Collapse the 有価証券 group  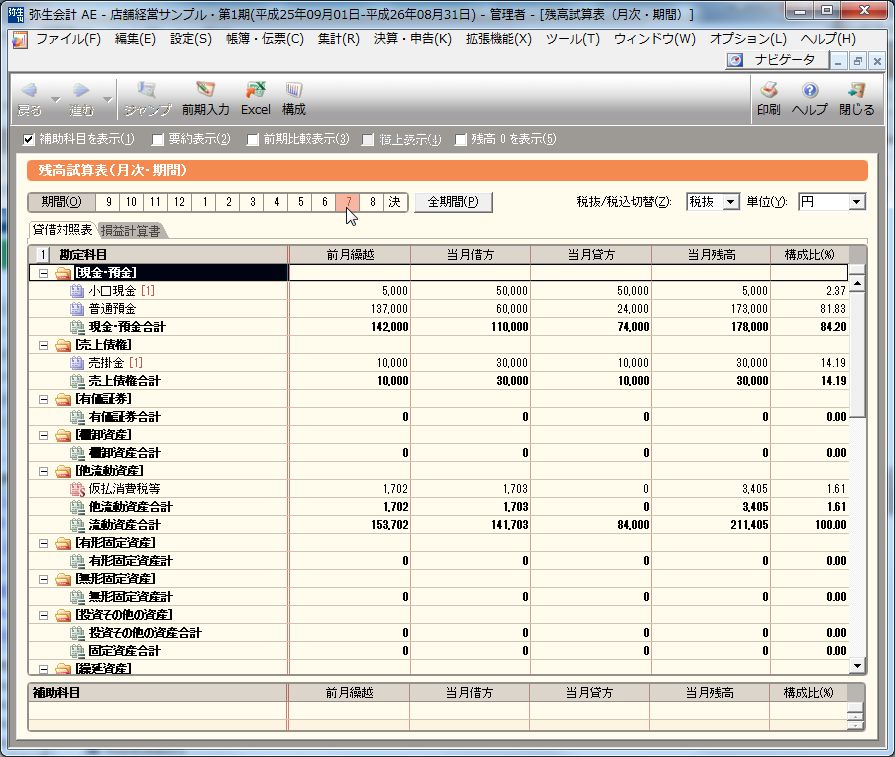43,400
